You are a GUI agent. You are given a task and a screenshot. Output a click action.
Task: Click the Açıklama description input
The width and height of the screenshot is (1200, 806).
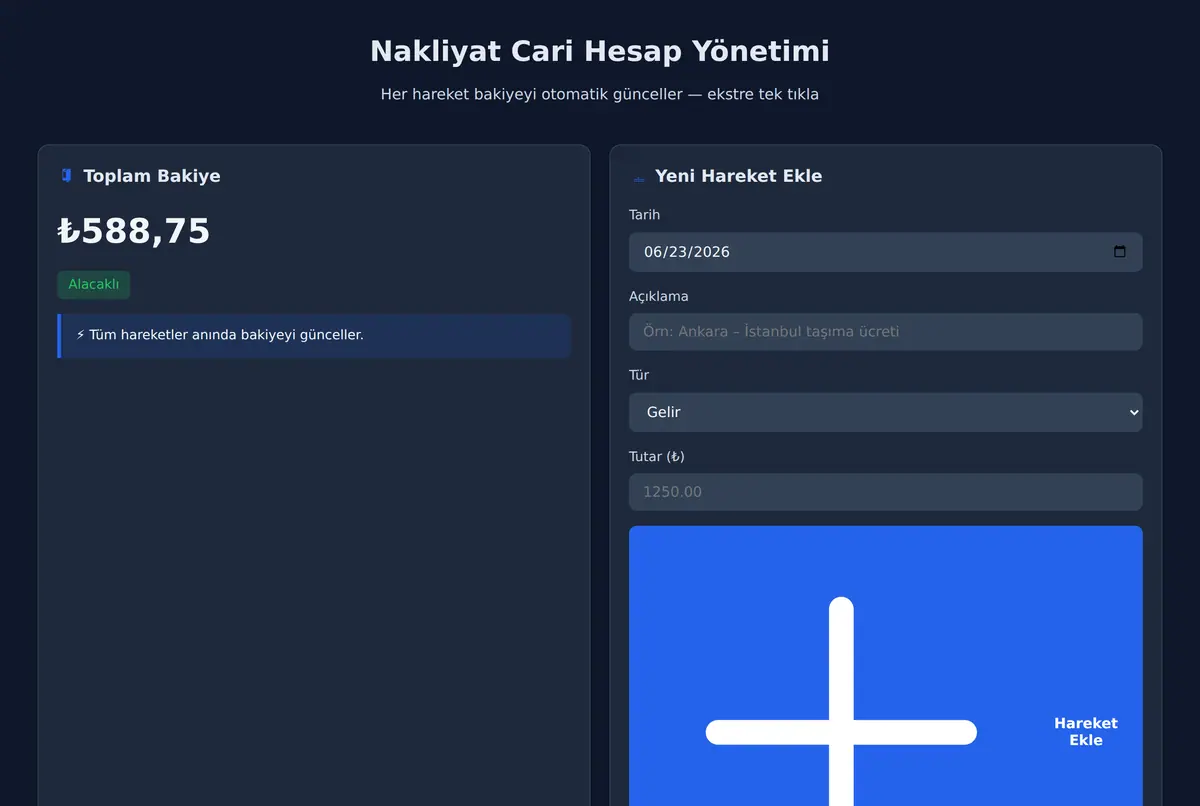point(885,332)
